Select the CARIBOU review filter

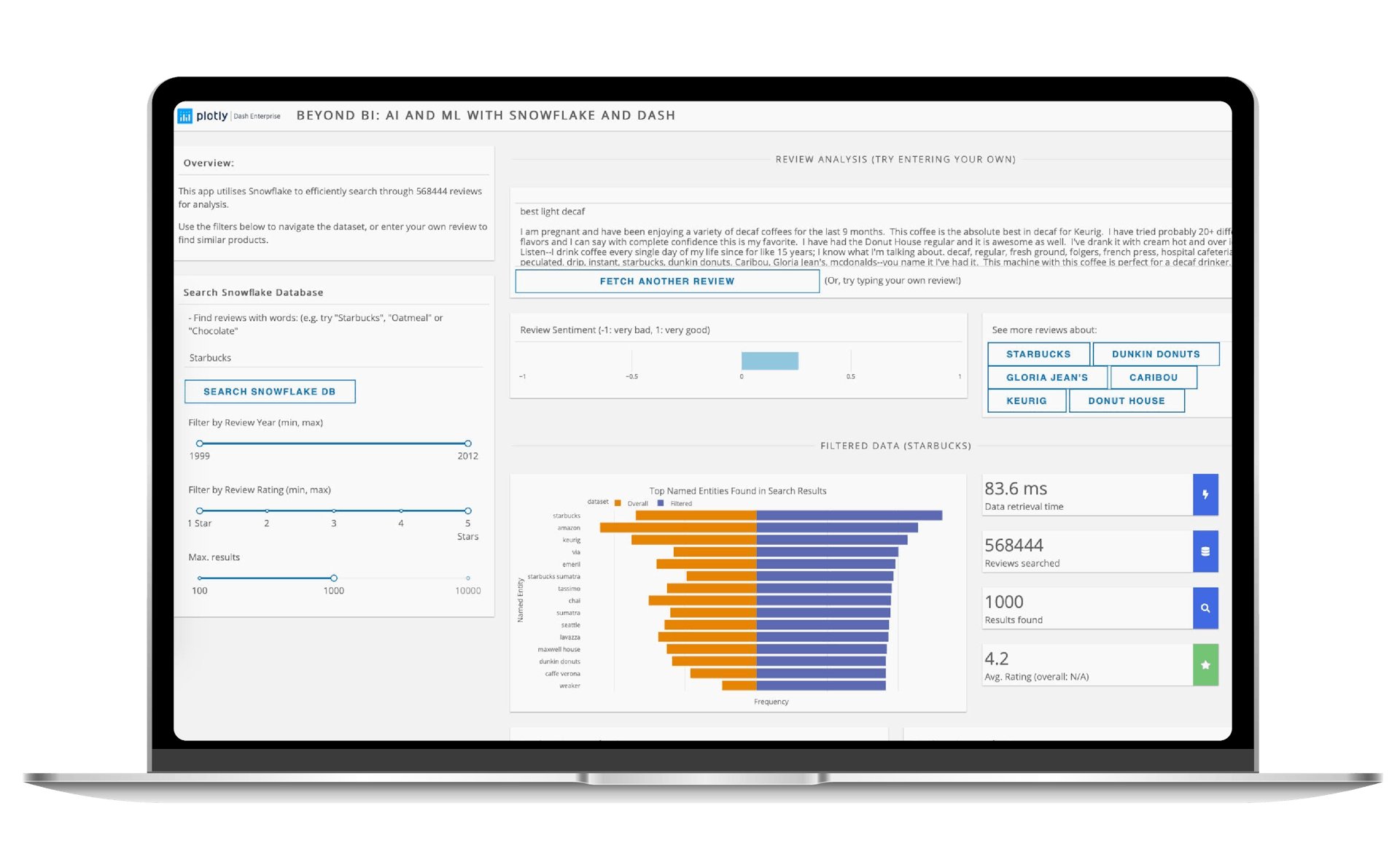1153,377
